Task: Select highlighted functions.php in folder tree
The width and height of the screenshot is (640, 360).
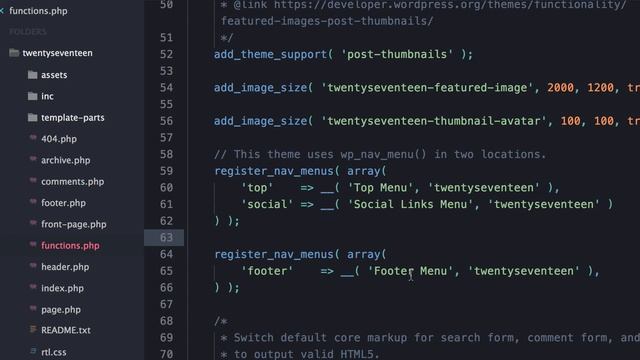Action: (70, 246)
